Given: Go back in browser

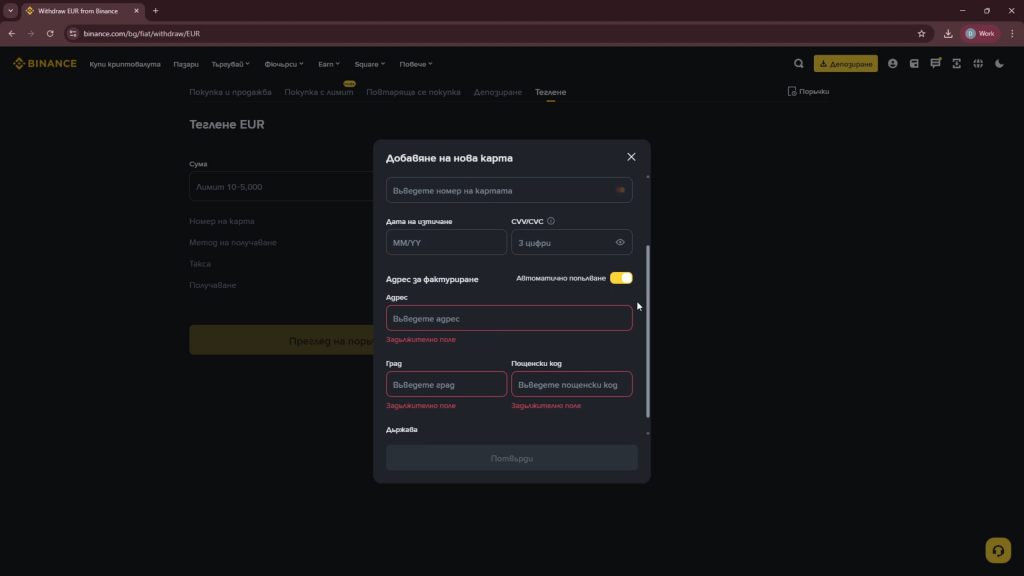Looking at the screenshot, I should (x=12, y=33).
